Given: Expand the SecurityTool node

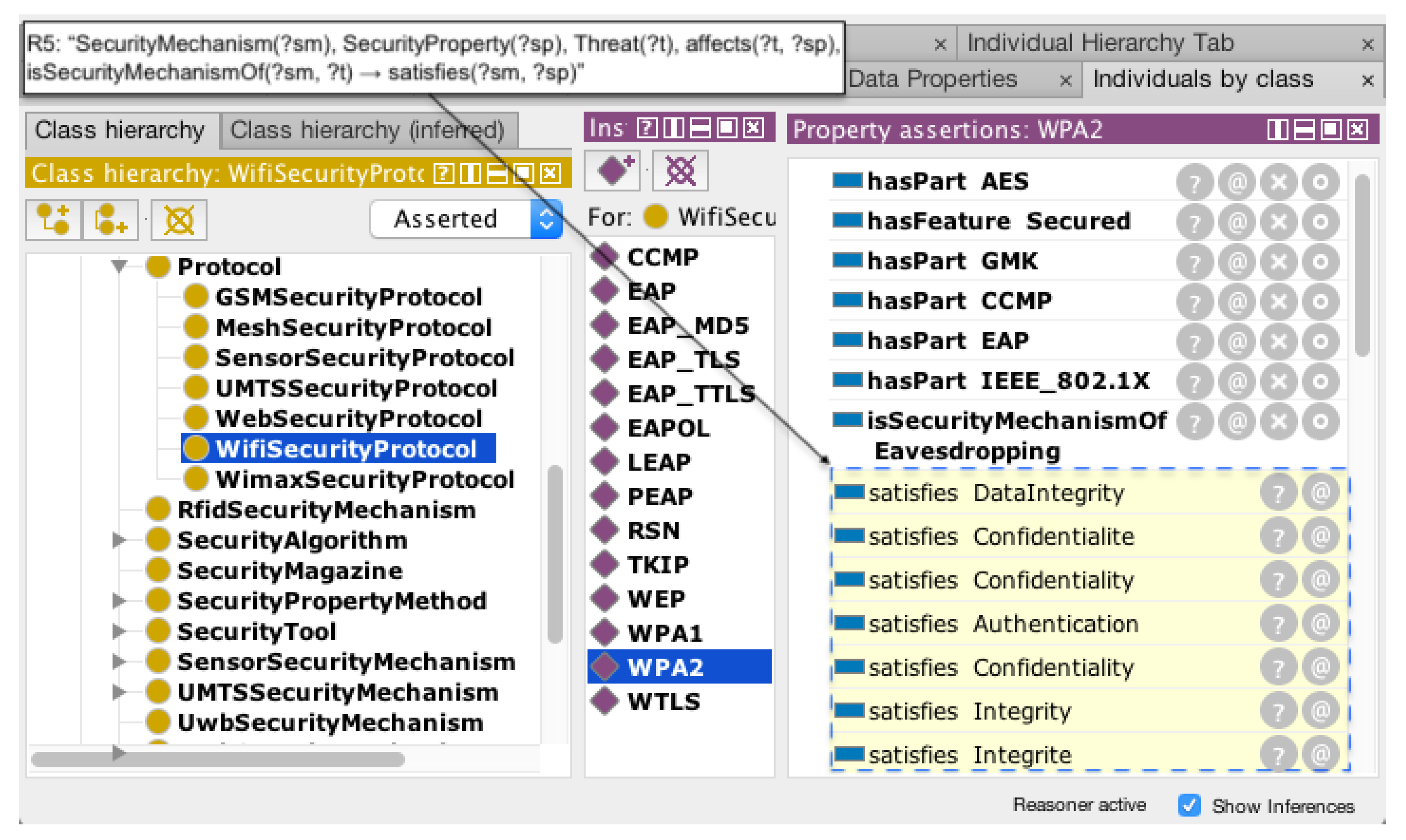Looking at the screenshot, I should (118, 630).
